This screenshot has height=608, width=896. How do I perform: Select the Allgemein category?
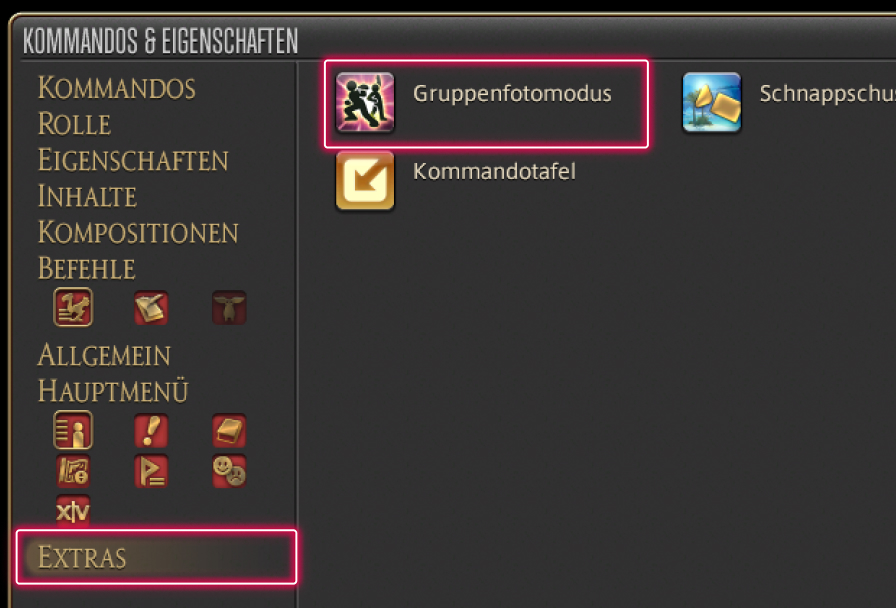coord(104,355)
